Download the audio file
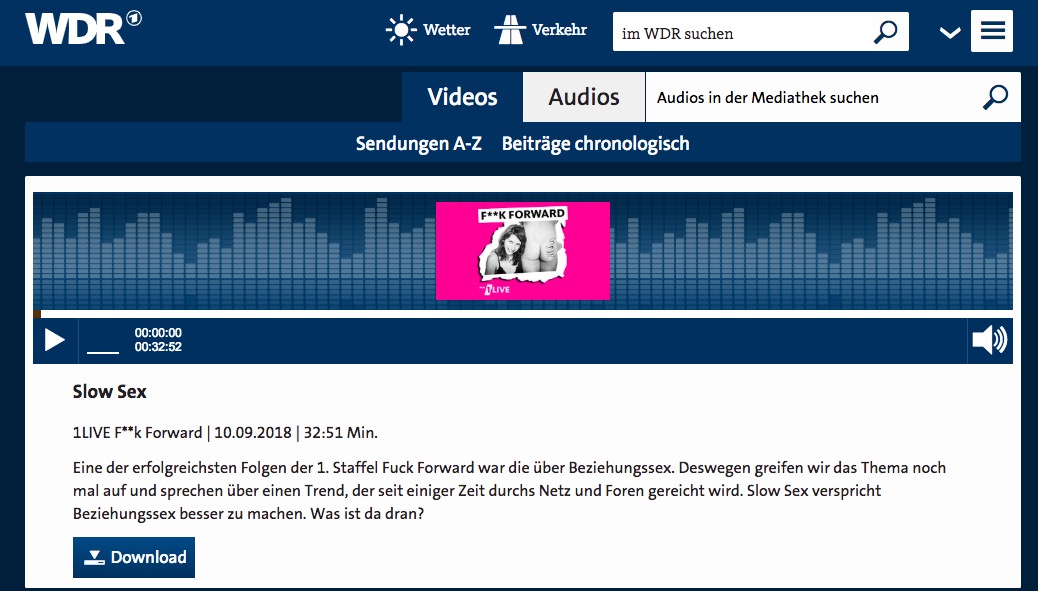Viewport: 1038px width, 591px height. 134,557
